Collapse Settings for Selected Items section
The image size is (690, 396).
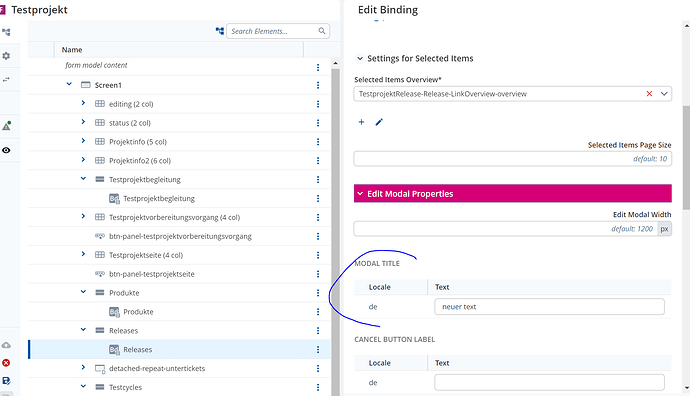click(x=360, y=59)
